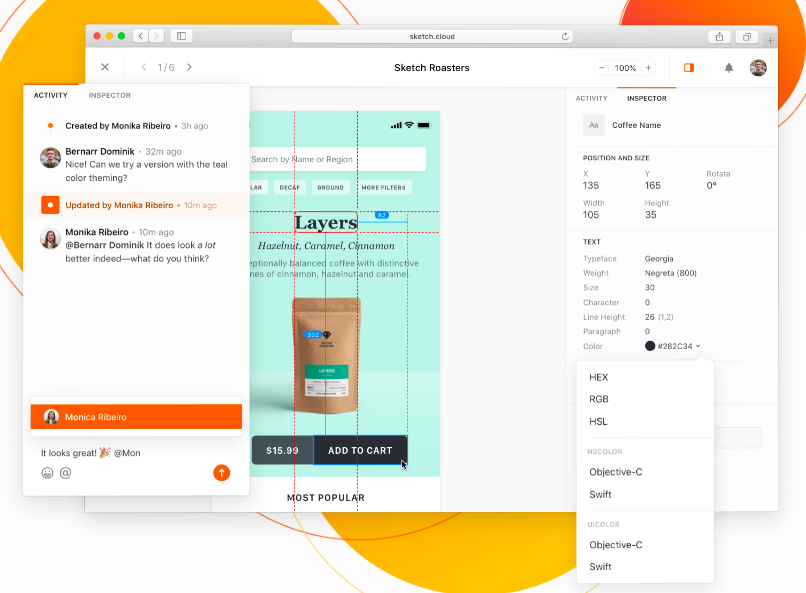806x593 pixels.
Task: Go to the next artboard arrow
Action: [x=189, y=67]
